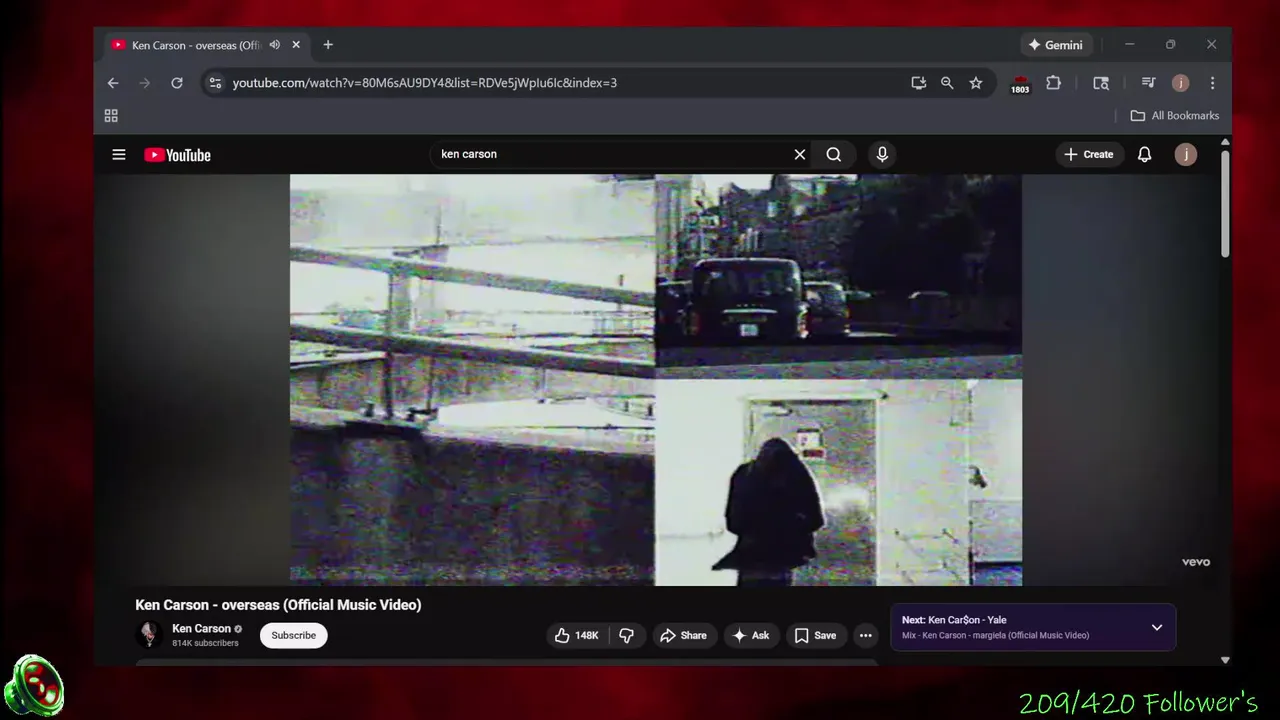Screen dimensions: 1280x720
Task: Click the Ask button
Action: coord(751,635)
